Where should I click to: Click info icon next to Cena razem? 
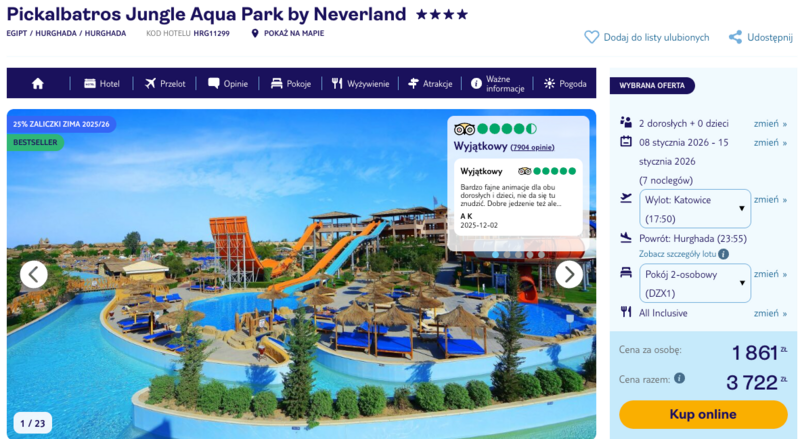679,378
